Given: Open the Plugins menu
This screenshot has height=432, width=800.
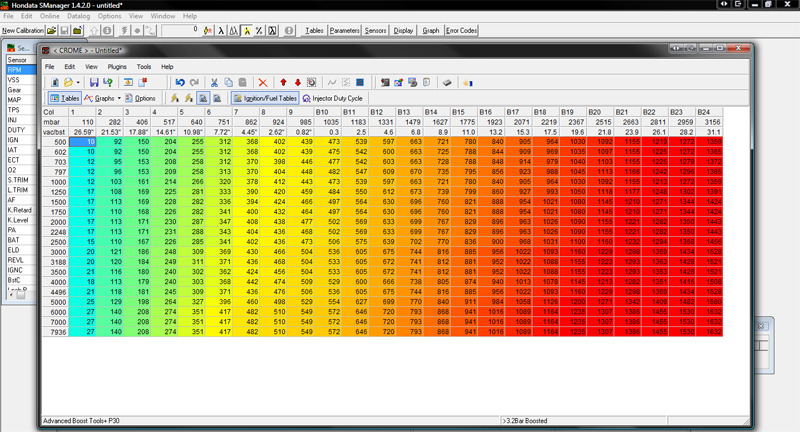Looking at the screenshot, I should (115, 66).
